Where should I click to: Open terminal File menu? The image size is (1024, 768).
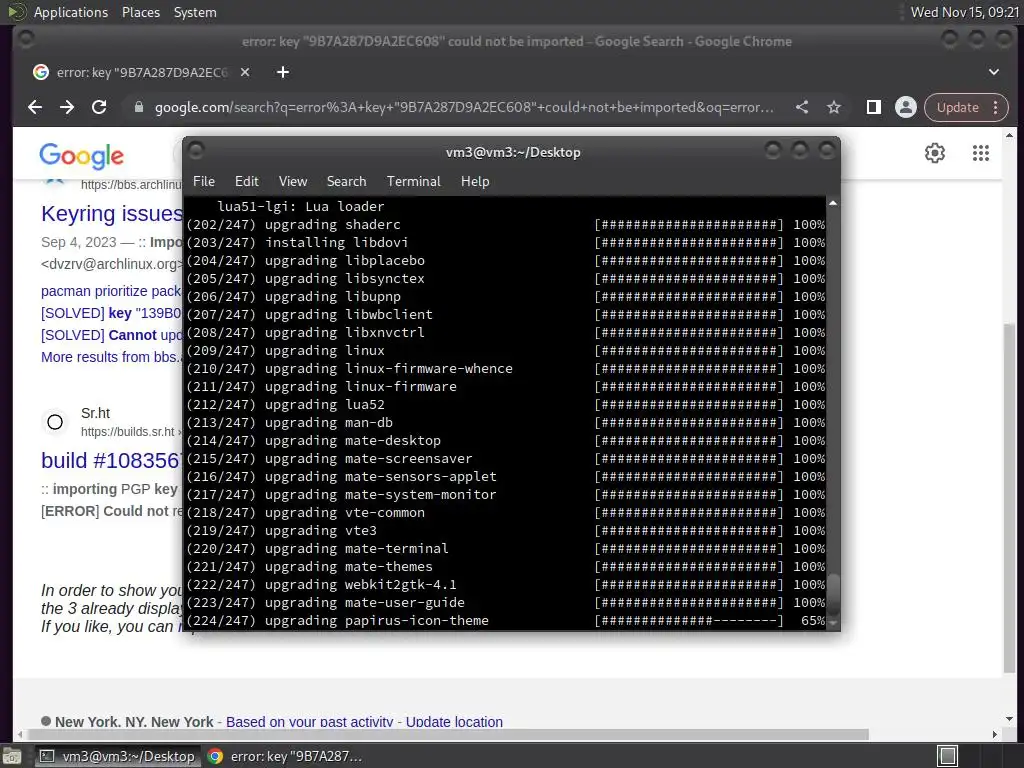point(204,181)
